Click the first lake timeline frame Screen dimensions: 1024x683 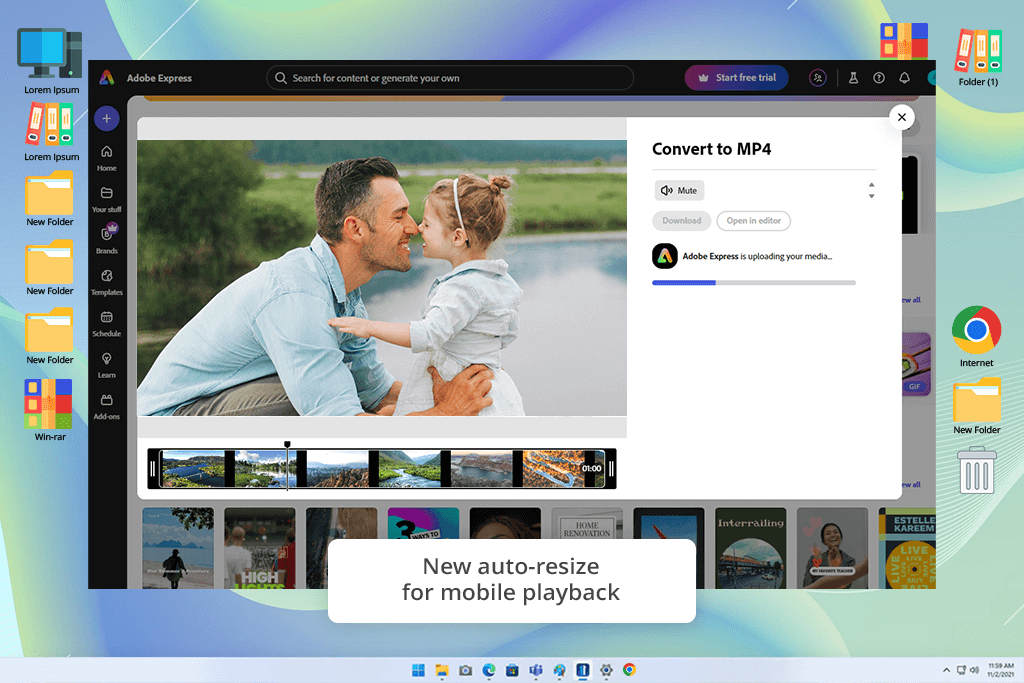(x=193, y=469)
